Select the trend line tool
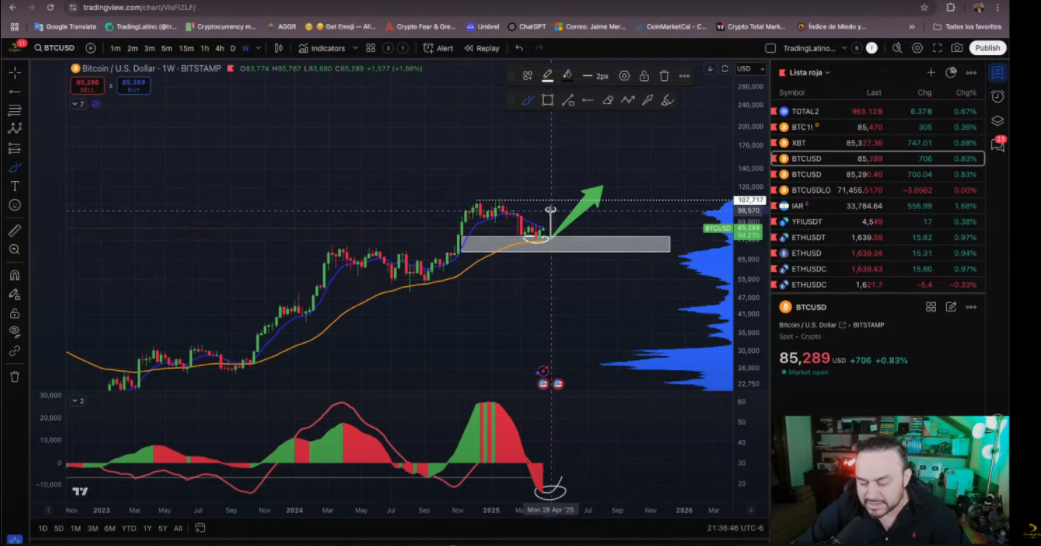 [15, 91]
